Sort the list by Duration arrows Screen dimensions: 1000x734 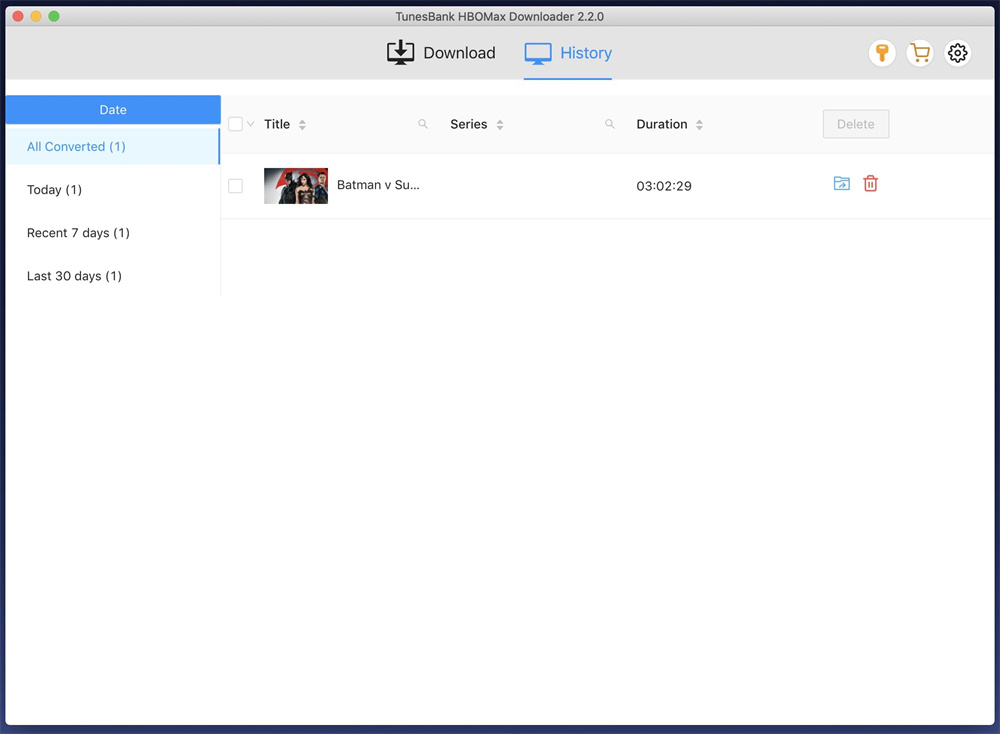[700, 124]
